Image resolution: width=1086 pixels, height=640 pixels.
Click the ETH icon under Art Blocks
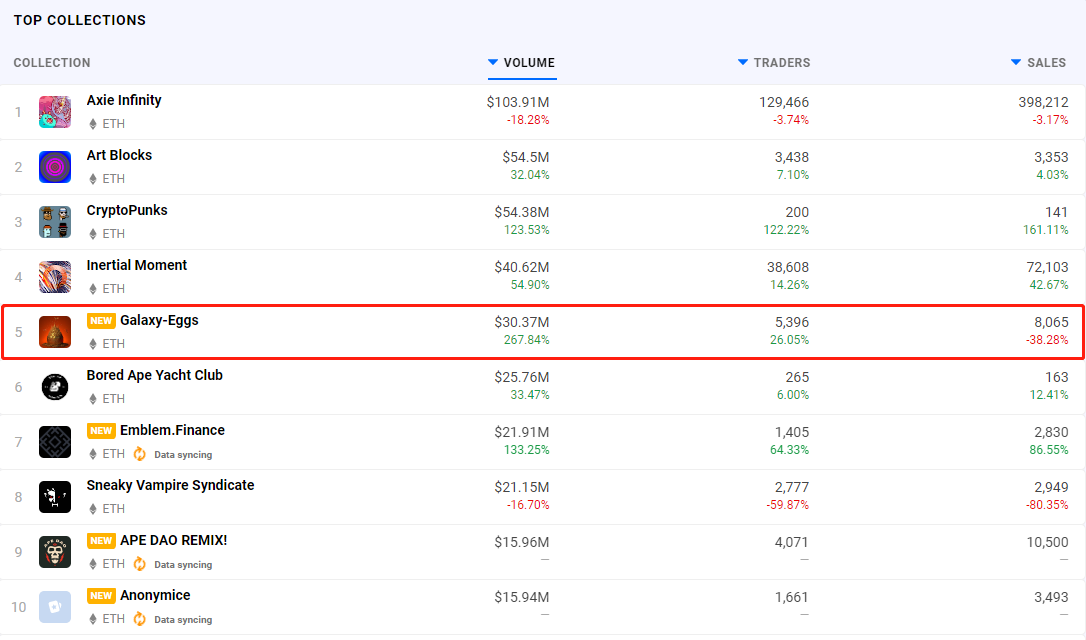coord(93,179)
